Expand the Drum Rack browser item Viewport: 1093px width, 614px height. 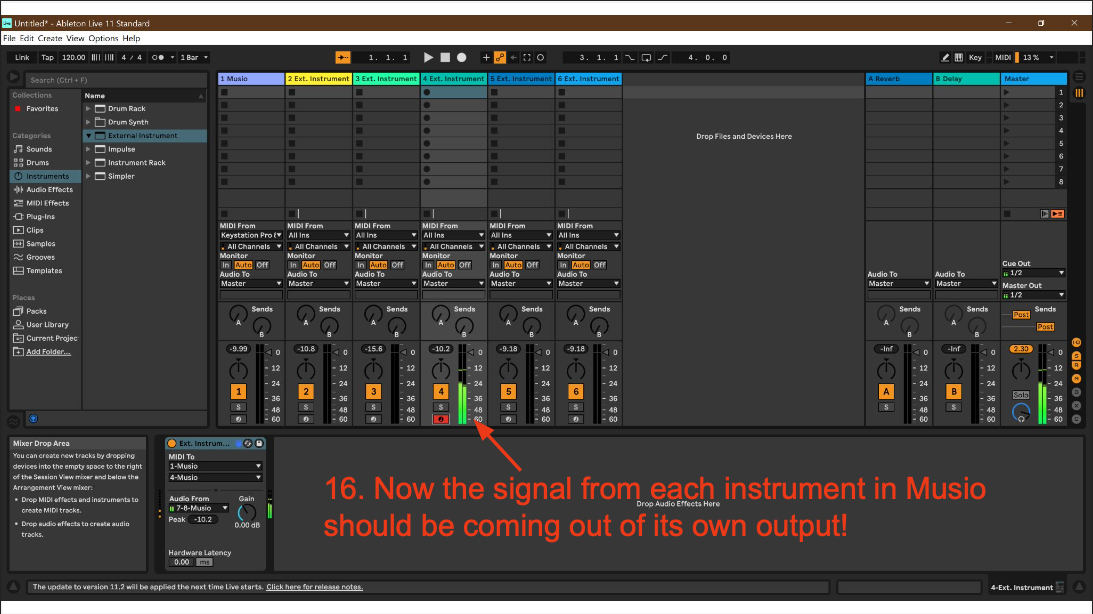pyautogui.click(x=88, y=109)
